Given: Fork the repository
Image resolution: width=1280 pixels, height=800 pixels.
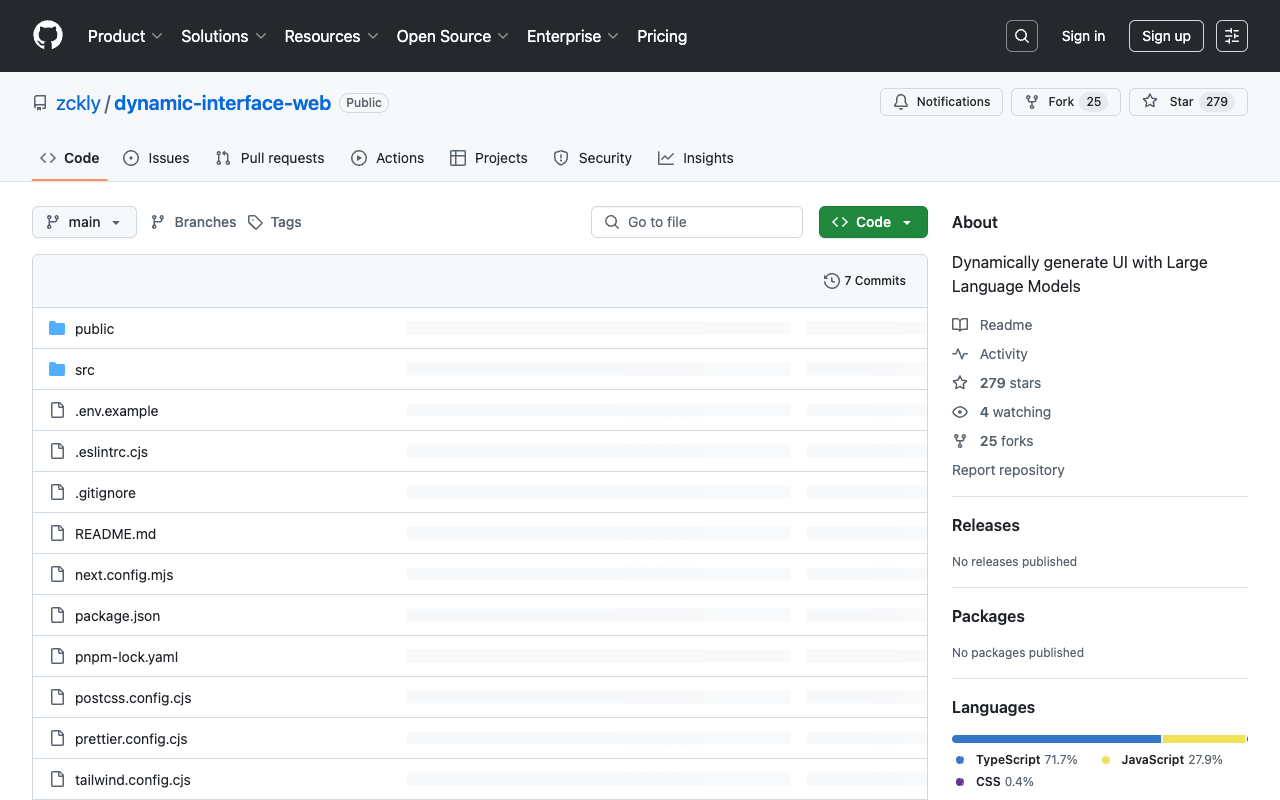Looking at the screenshot, I should pyautogui.click(x=1066, y=102).
